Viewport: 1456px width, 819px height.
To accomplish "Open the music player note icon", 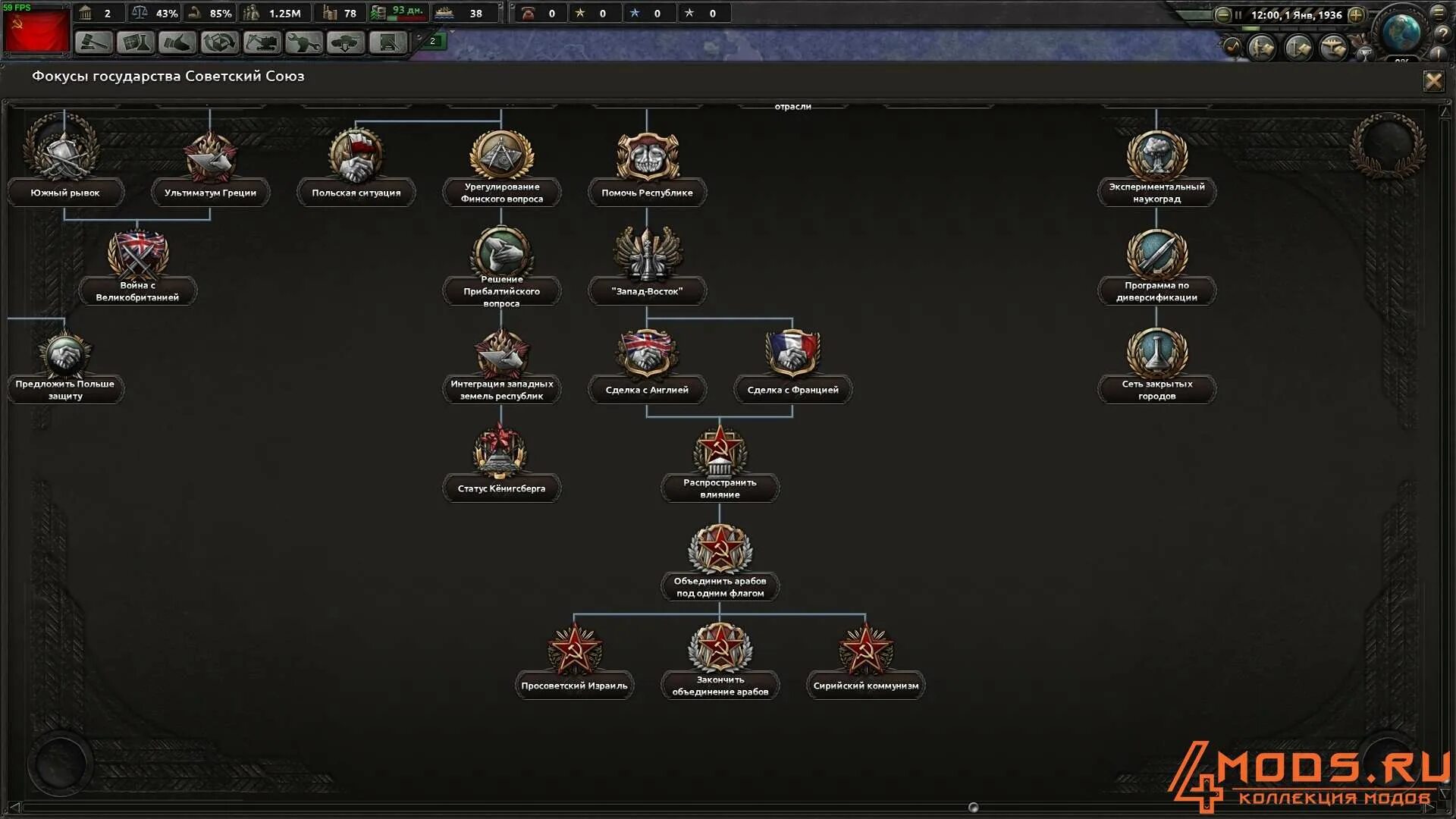I will click(1232, 47).
